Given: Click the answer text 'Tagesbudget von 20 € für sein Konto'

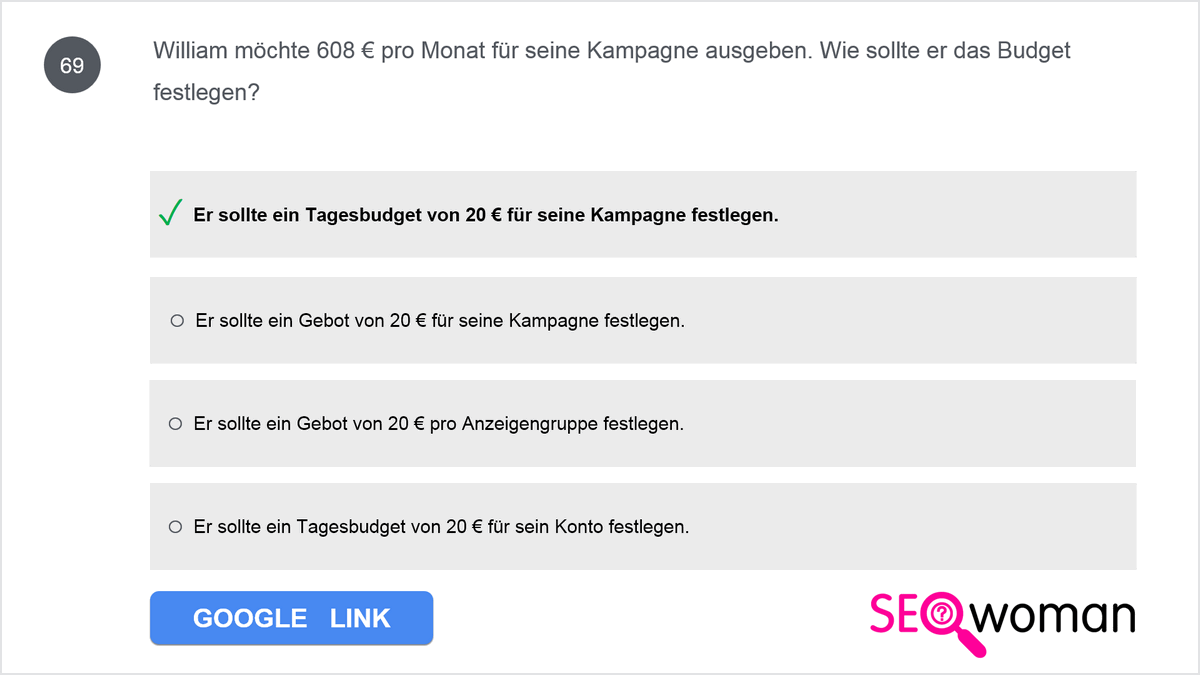Looking at the screenshot, I should tap(441, 526).
